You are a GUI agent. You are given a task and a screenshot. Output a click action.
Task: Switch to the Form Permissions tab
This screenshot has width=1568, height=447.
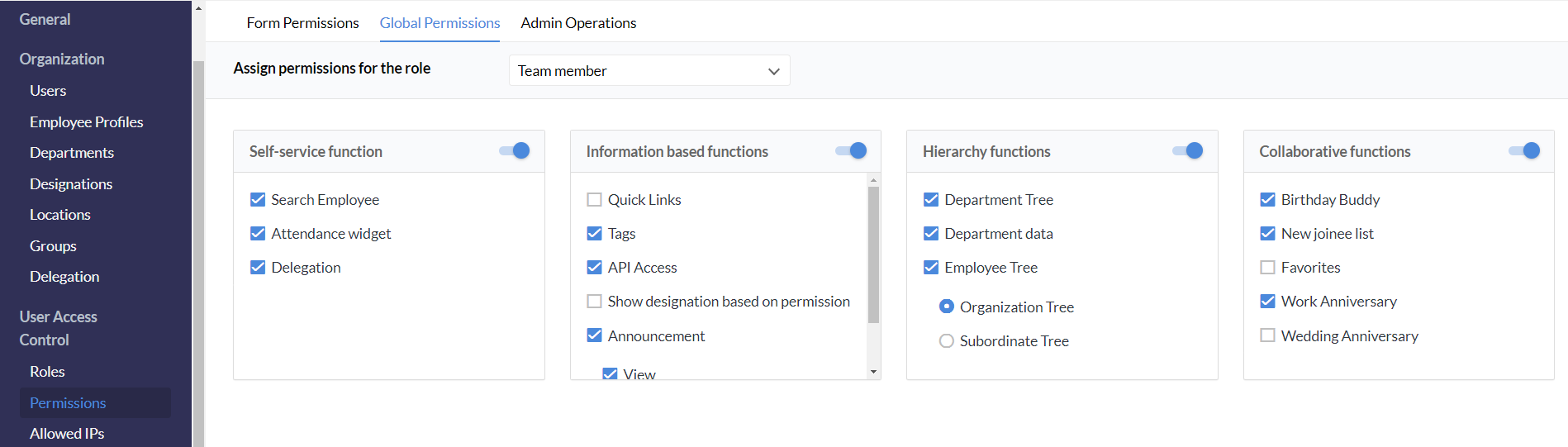pos(302,23)
